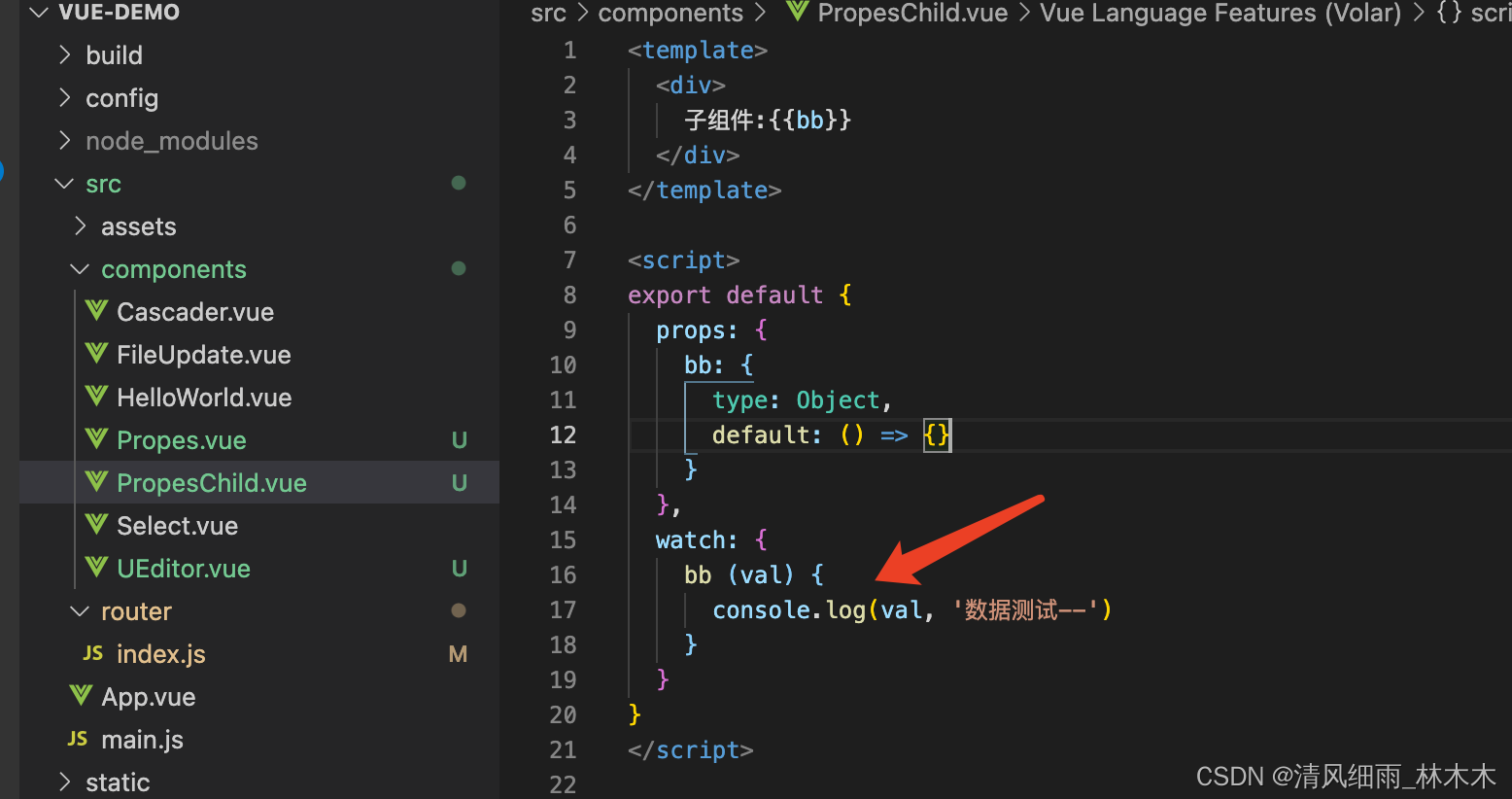Collapse the components folder chevron
Screen dimensions: 1512x799
80,268
